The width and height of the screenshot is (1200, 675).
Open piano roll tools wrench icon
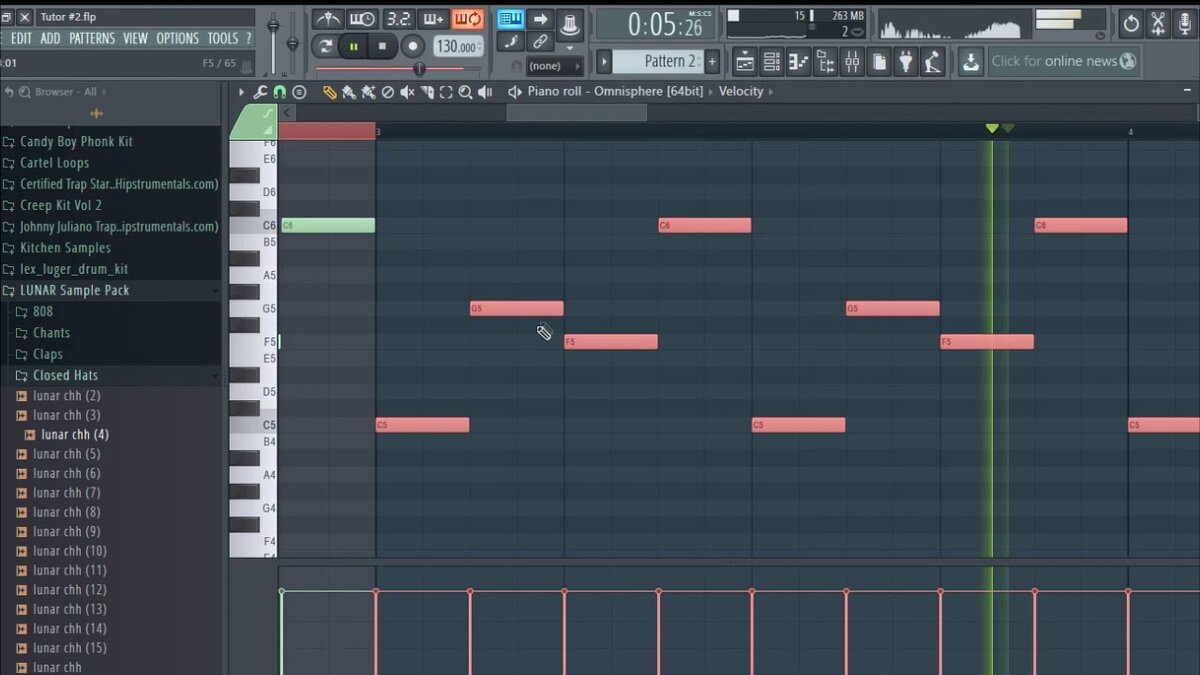pos(261,92)
